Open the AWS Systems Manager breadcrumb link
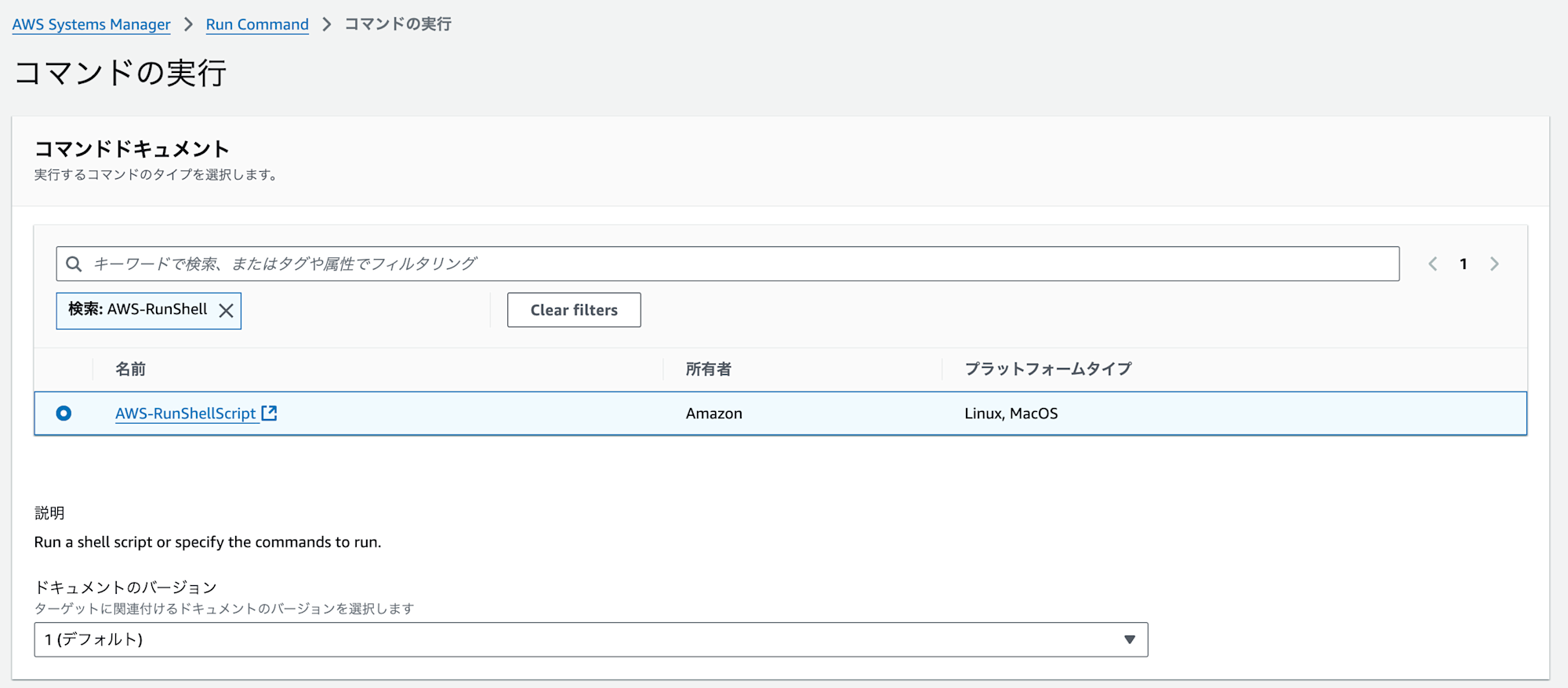 [91, 24]
